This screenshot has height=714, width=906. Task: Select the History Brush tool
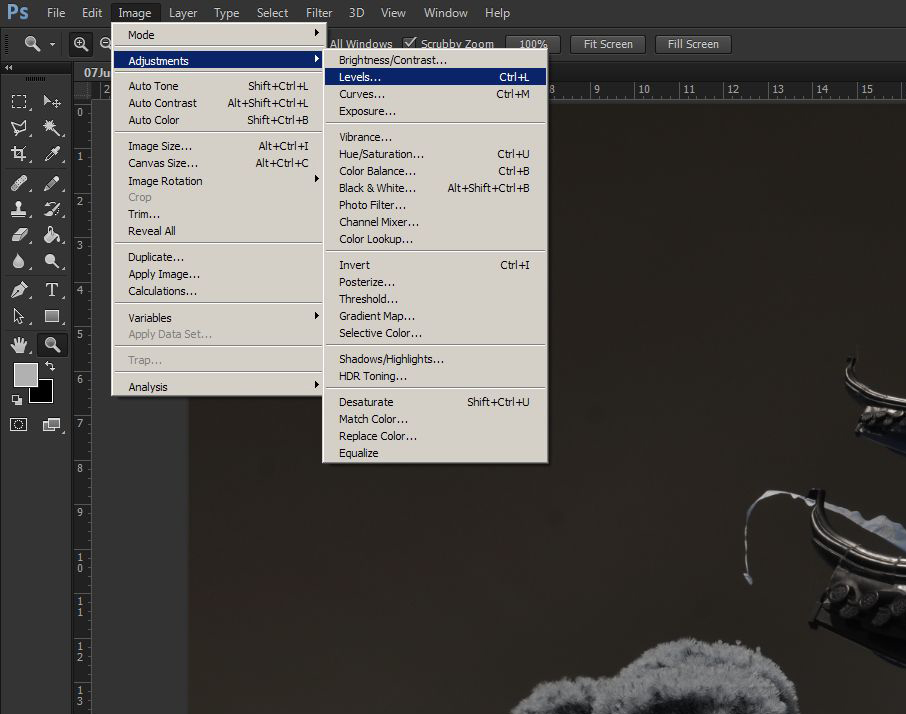click(52, 209)
